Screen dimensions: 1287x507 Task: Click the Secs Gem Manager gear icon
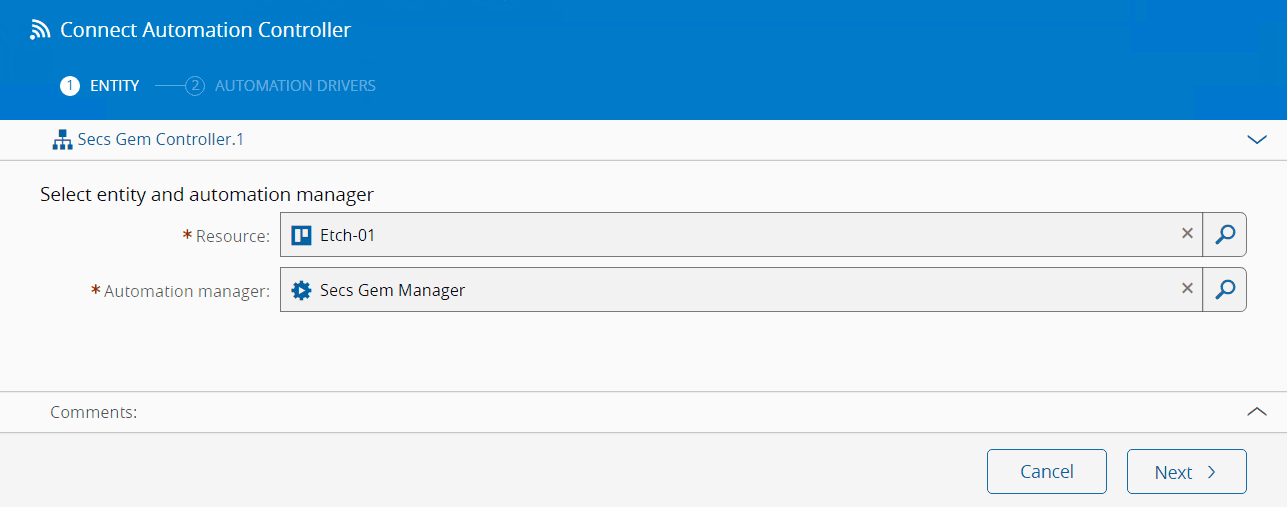pos(301,290)
